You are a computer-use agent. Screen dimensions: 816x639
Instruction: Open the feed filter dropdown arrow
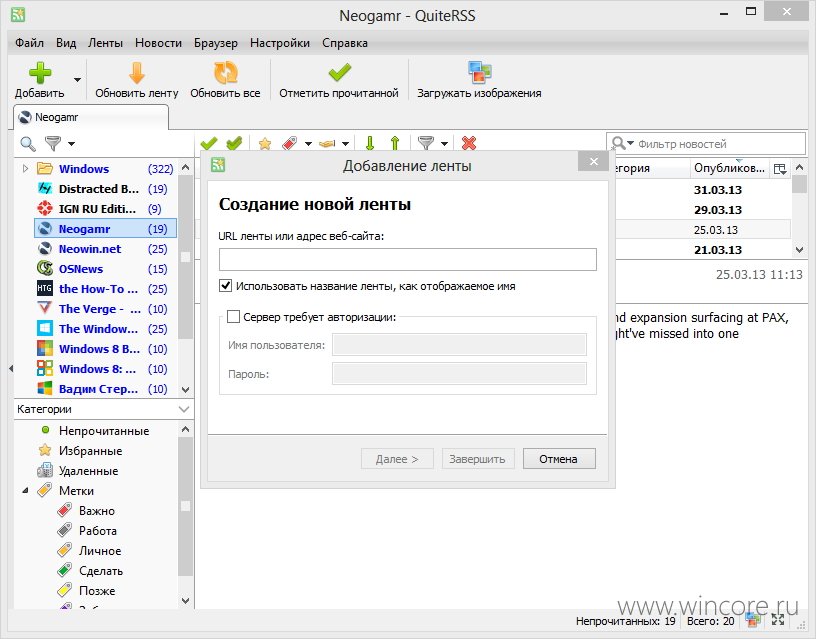coord(71,144)
